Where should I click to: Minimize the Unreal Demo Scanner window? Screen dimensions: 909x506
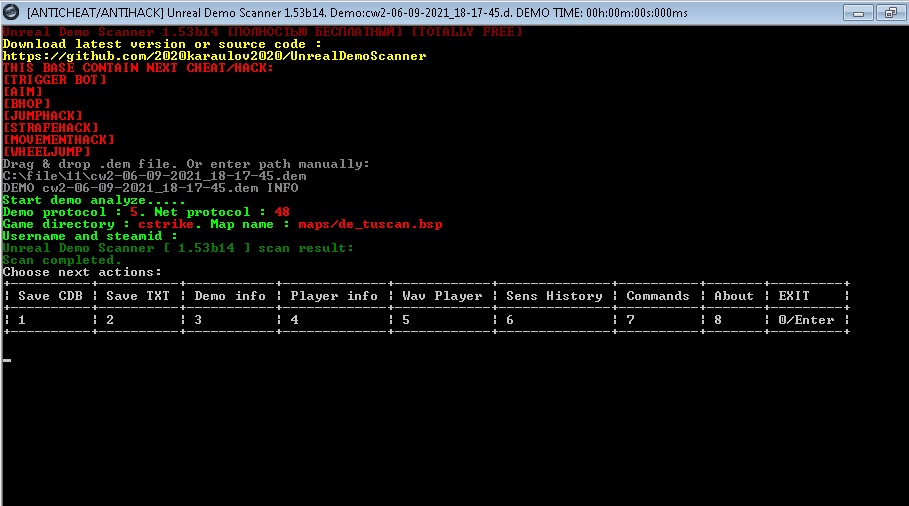point(858,13)
